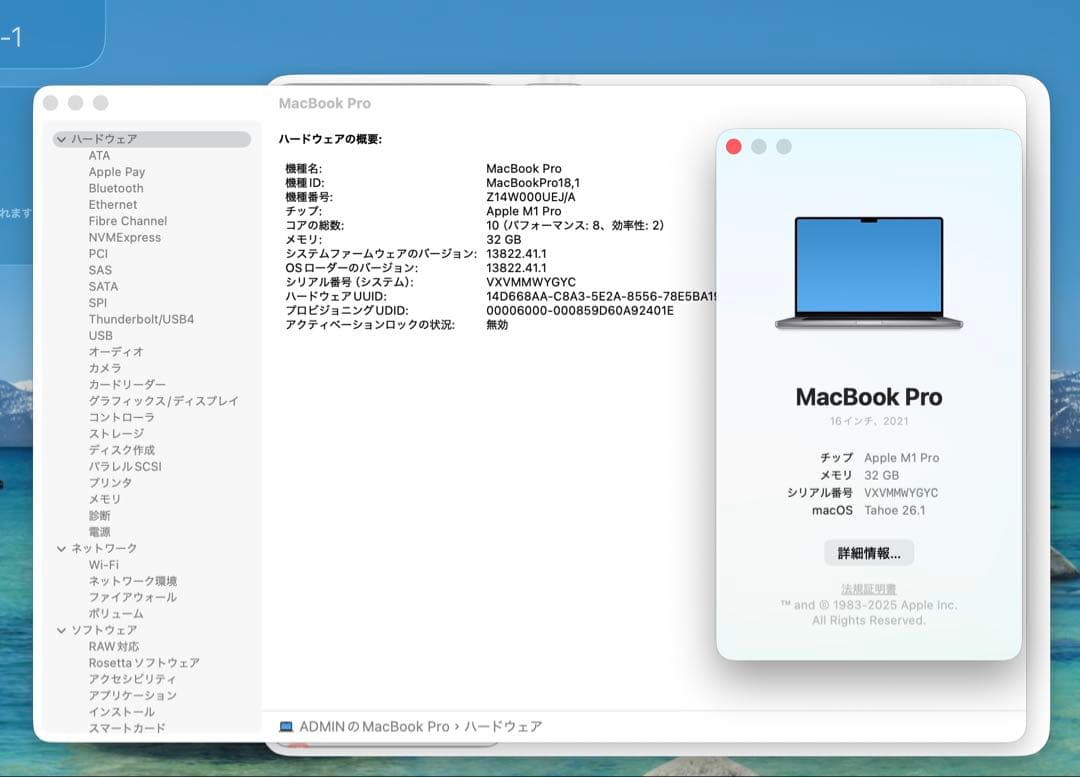The height and width of the screenshot is (777, 1080).
Task: View Rosetta ソフトウェア details
Action: [x=143, y=662]
